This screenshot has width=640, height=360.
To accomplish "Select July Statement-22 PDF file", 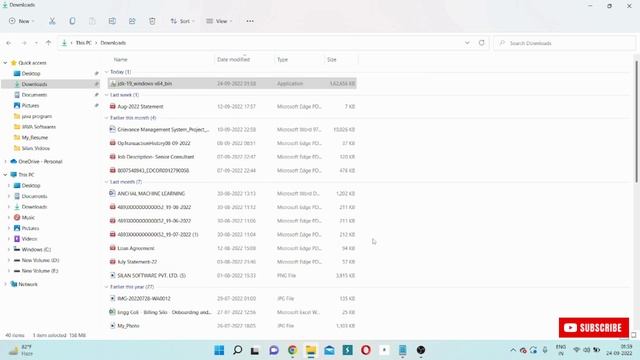I will click(x=232, y=262).
